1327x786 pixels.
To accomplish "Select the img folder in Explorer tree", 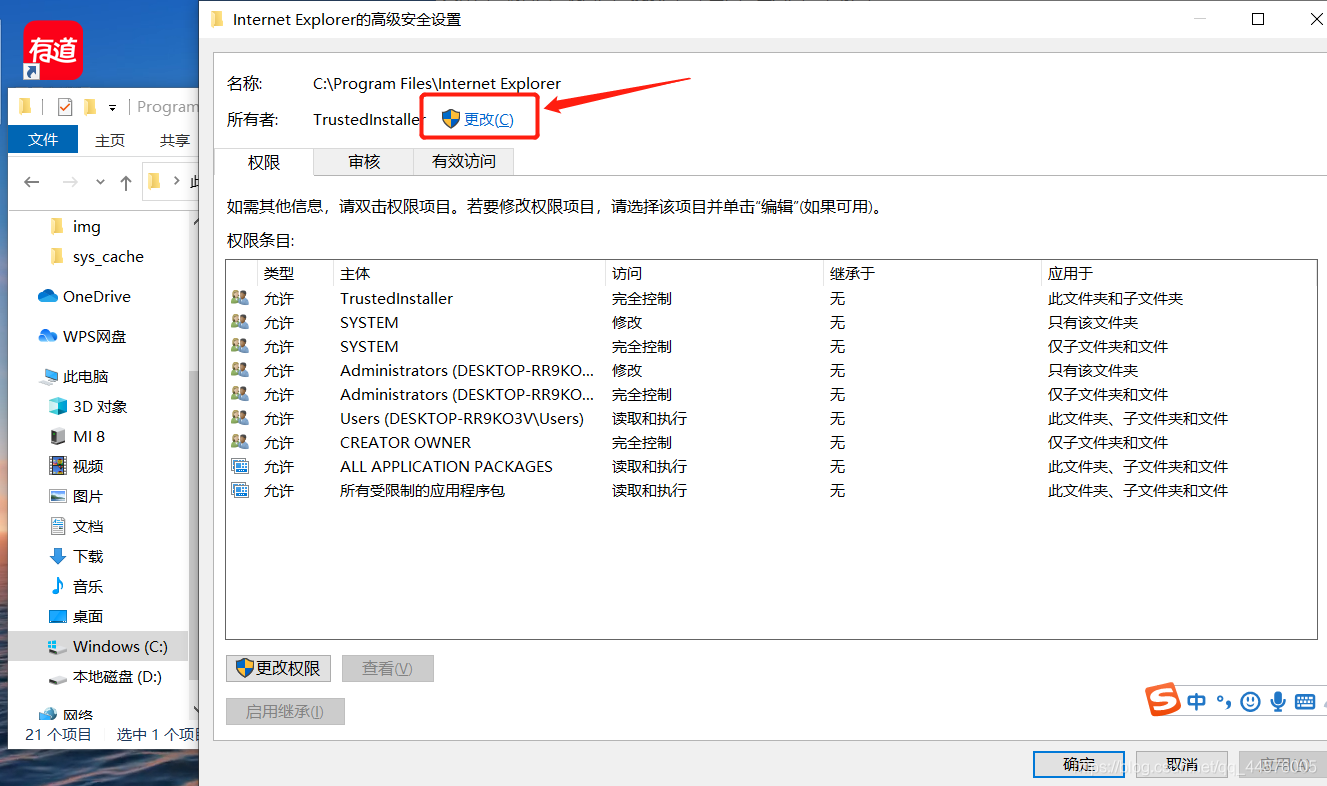I will [x=87, y=227].
